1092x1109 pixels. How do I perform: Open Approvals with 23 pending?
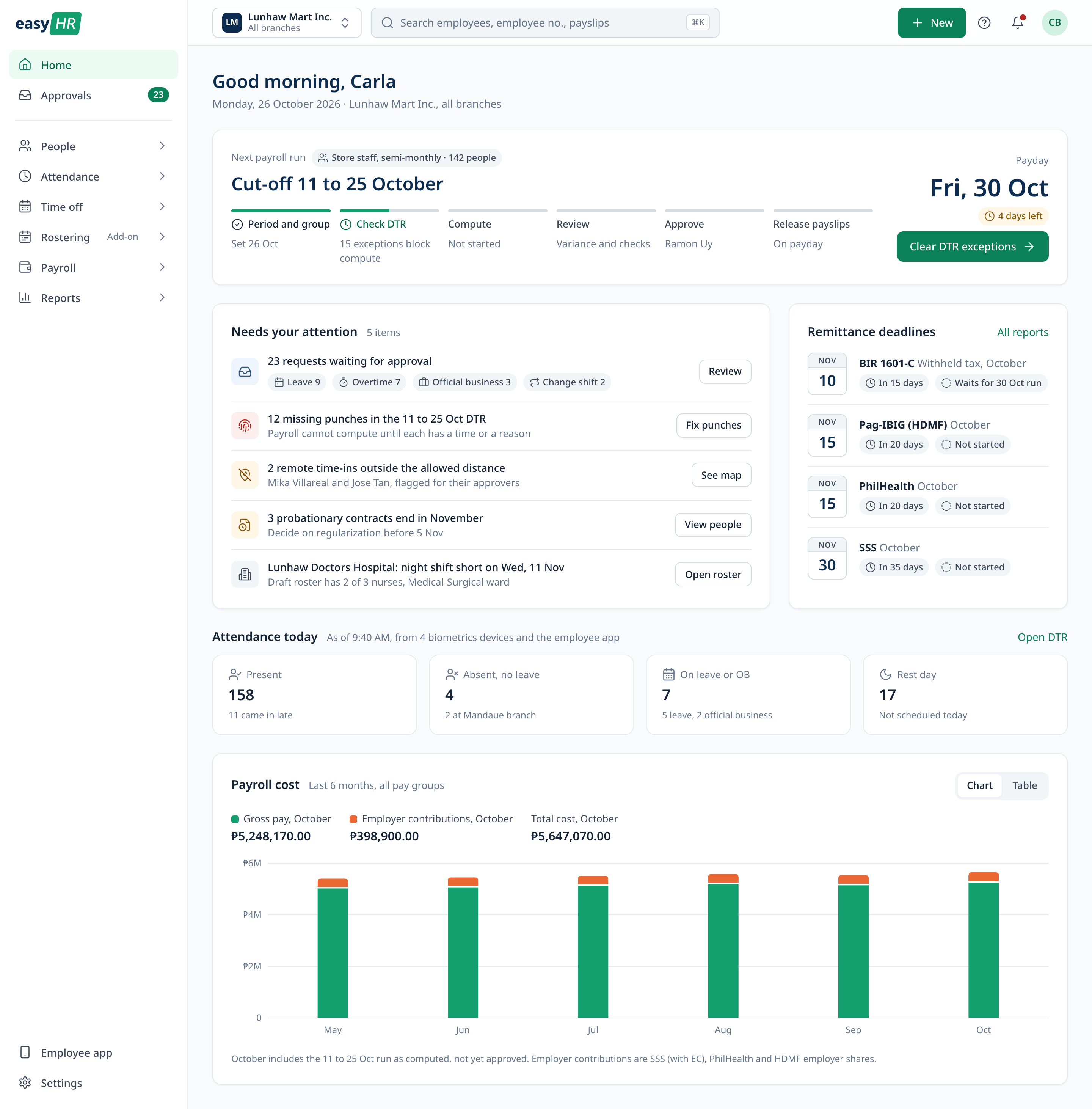tap(94, 95)
